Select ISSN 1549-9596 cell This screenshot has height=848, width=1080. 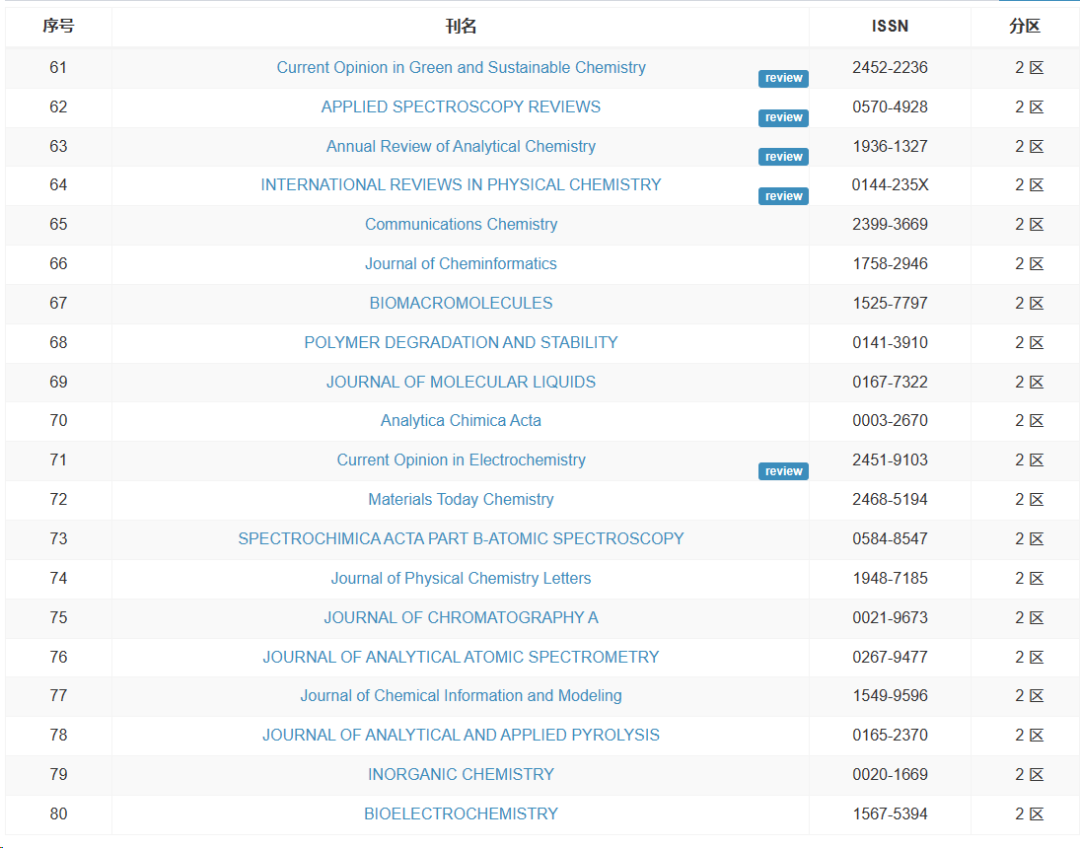pyautogui.click(x=890, y=696)
